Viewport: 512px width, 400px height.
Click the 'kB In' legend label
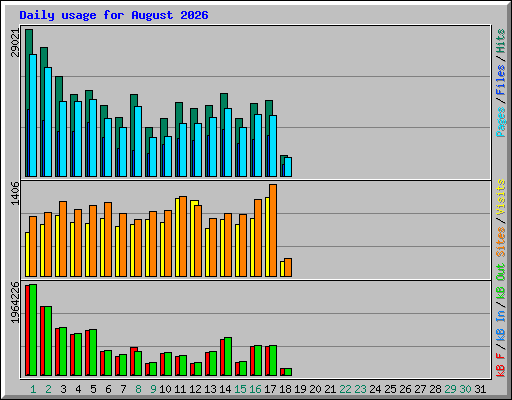[500, 325]
